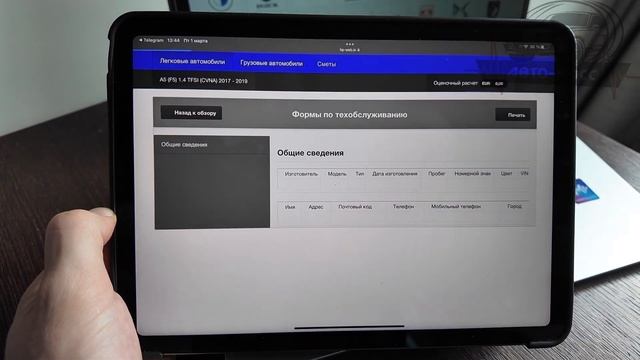
Task: Click the Город field label
Action: [514, 206]
